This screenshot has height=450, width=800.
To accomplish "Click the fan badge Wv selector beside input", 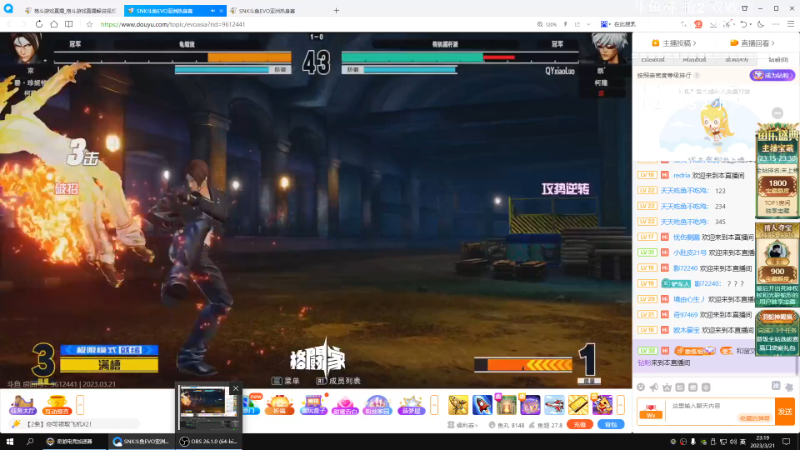I will click(x=651, y=412).
